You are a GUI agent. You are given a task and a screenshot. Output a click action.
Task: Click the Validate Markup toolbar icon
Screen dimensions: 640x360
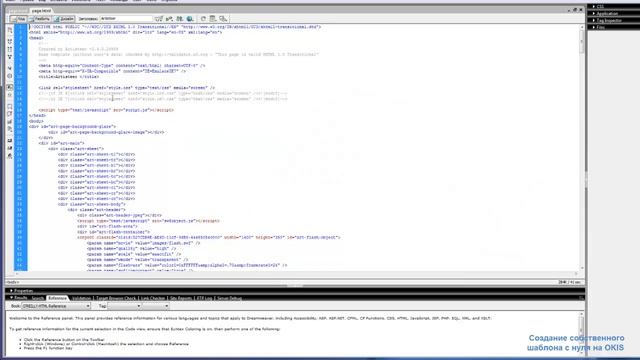pyautogui.click(x=169, y=19)
